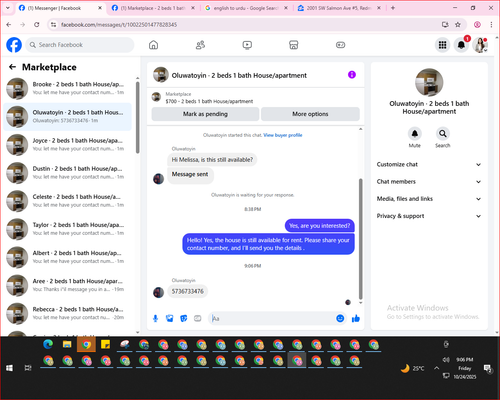Open the Facebook menu grid icon
The image size is (500, 400).
(442, 45)
